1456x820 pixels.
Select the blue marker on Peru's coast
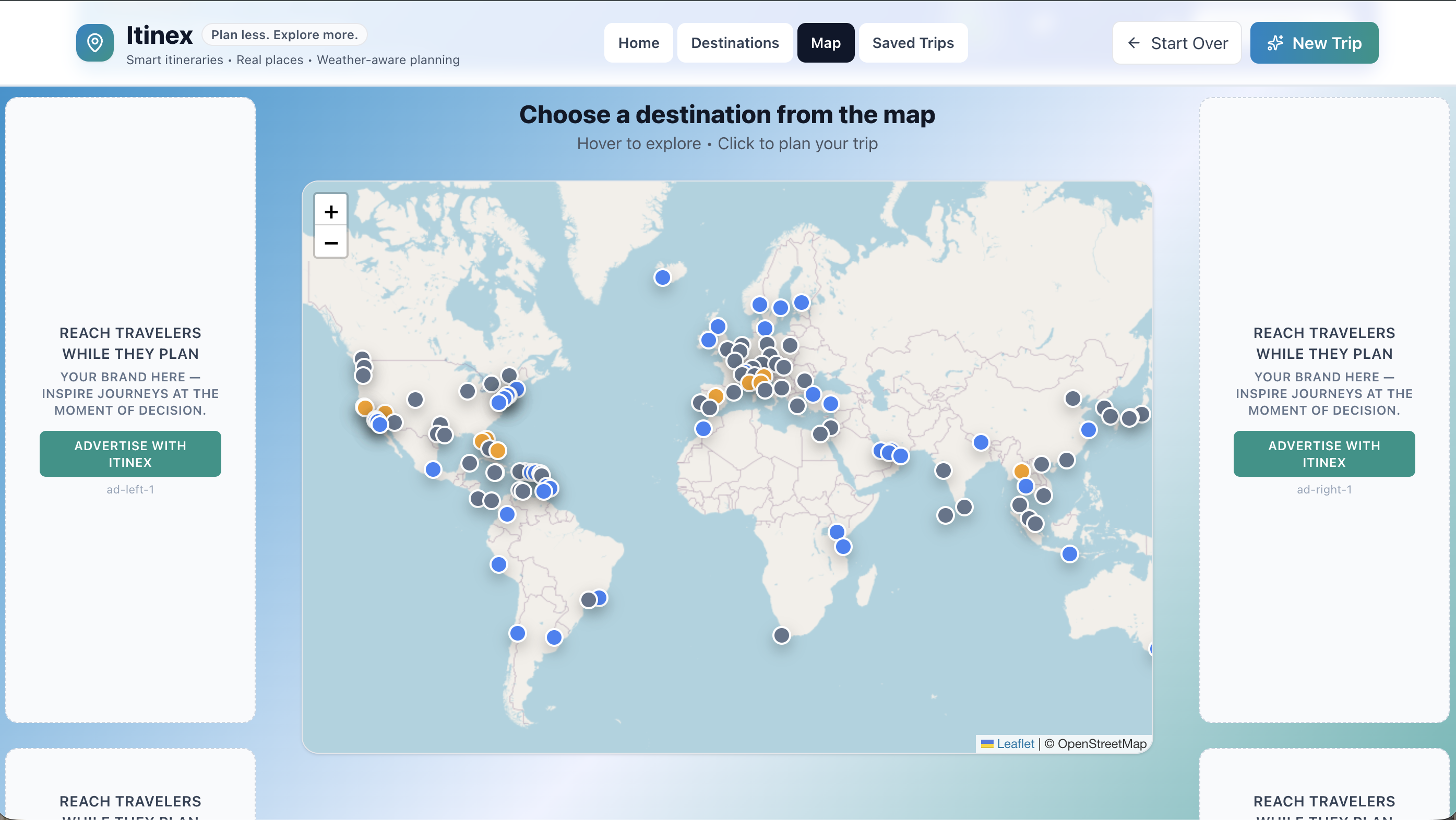point(498,564)
